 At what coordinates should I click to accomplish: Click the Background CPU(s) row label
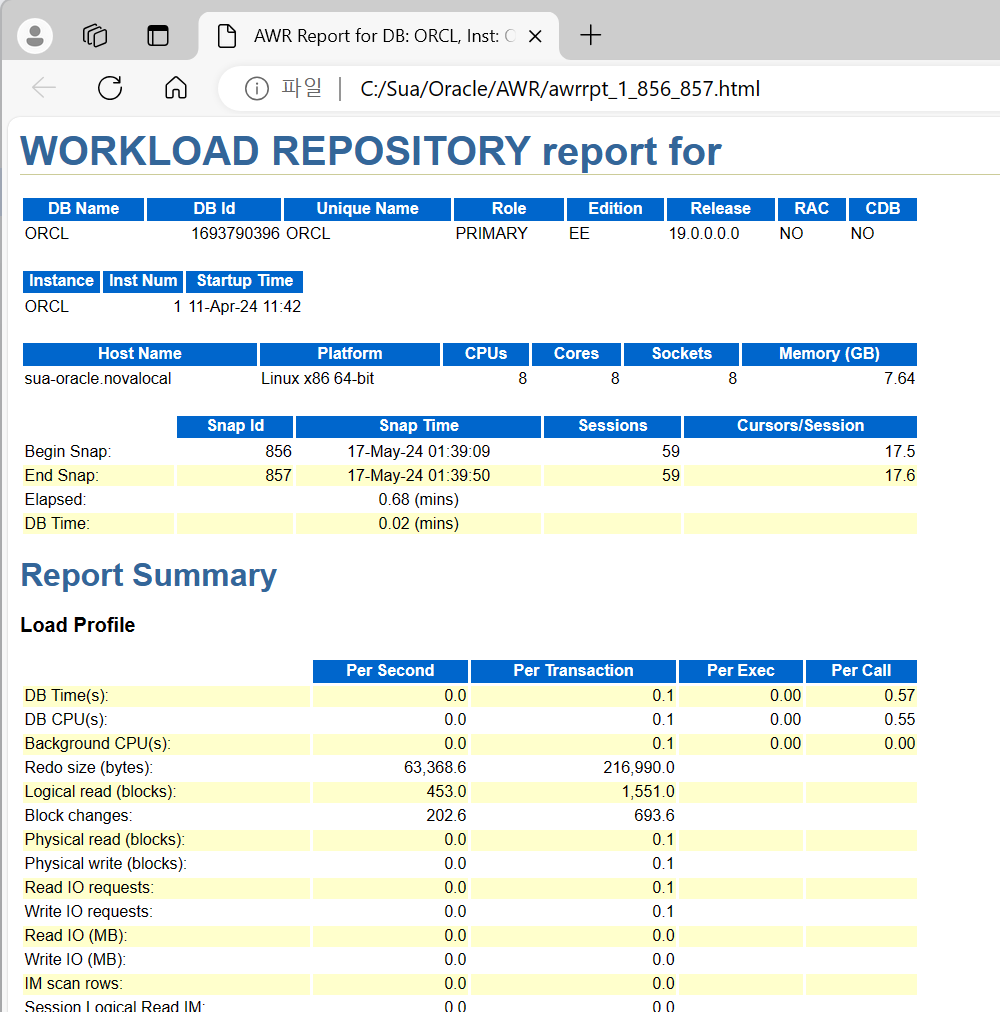point(97,744)
